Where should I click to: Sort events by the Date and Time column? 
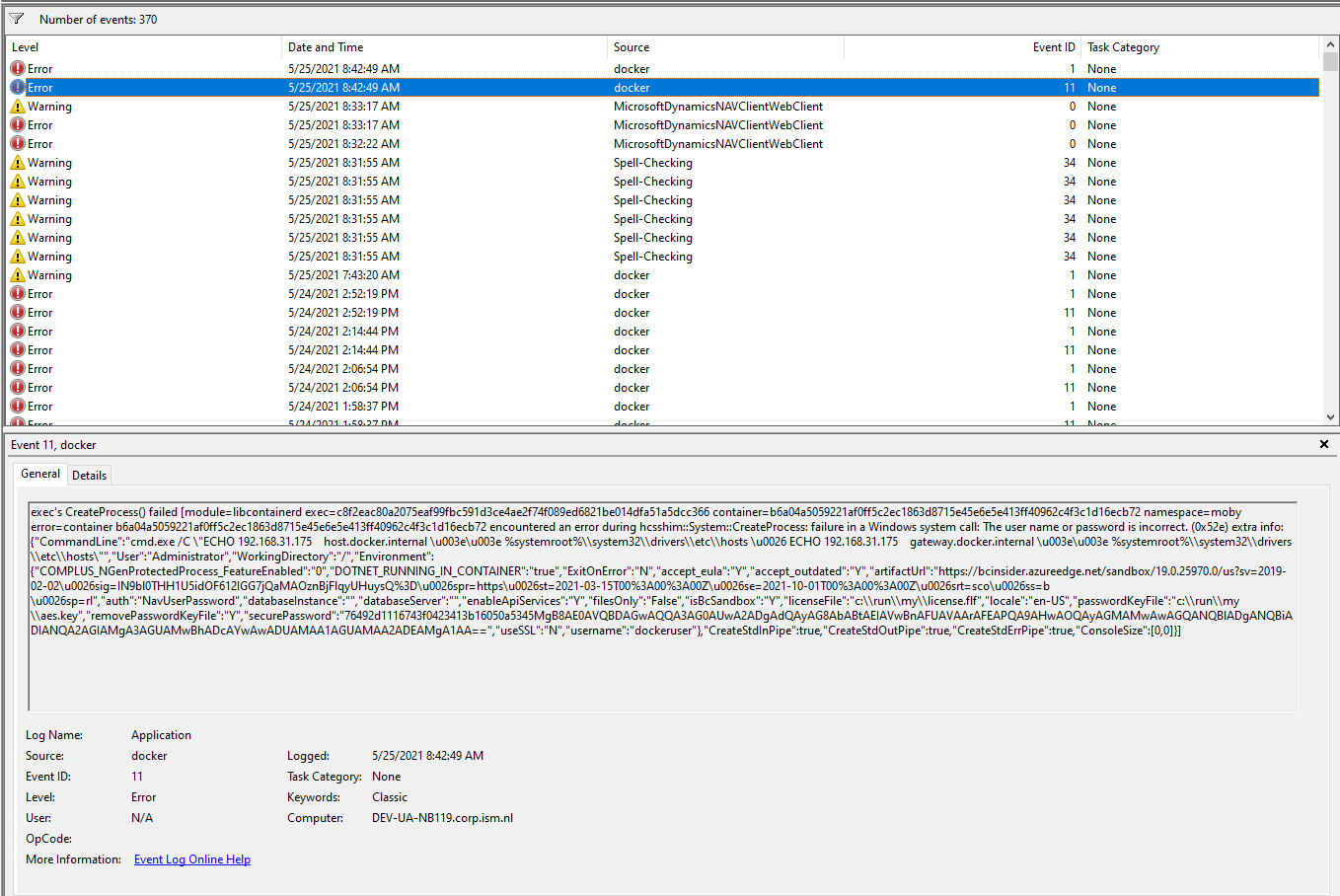(x=326, y=46)
